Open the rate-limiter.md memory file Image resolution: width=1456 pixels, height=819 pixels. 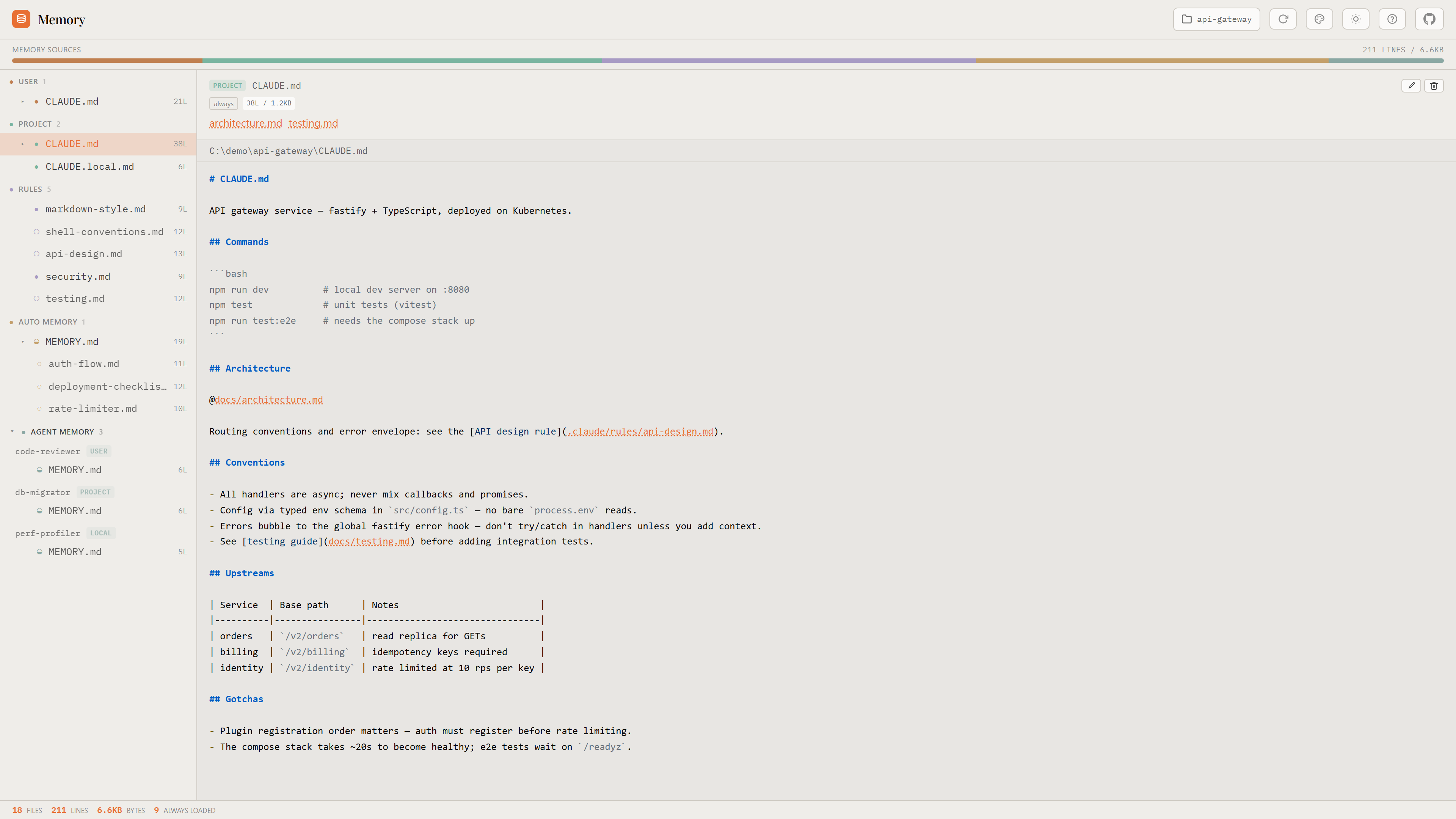point(98,409)
